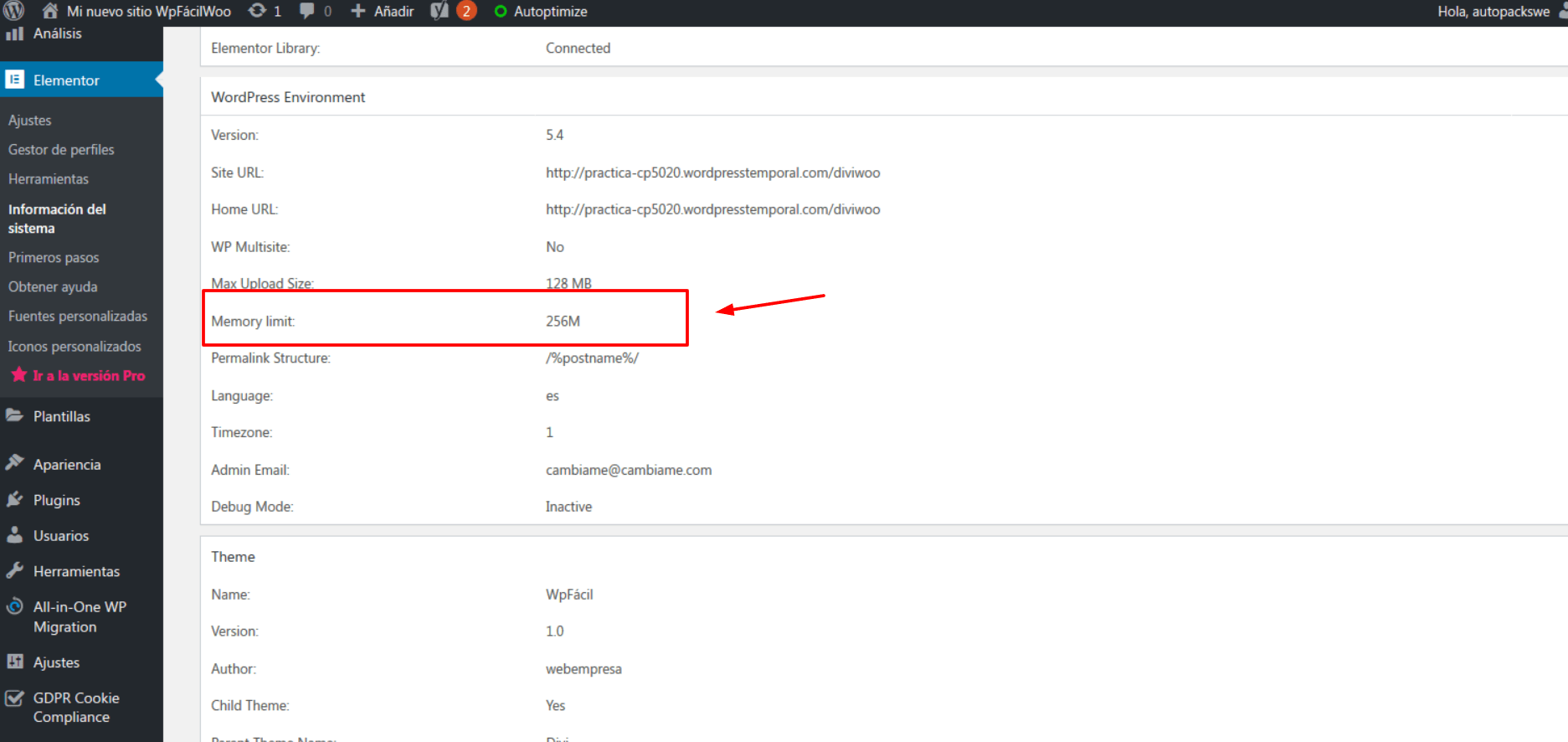Click the Home URL value diviwoo address

pyautogui.click(x=713, y=209)
